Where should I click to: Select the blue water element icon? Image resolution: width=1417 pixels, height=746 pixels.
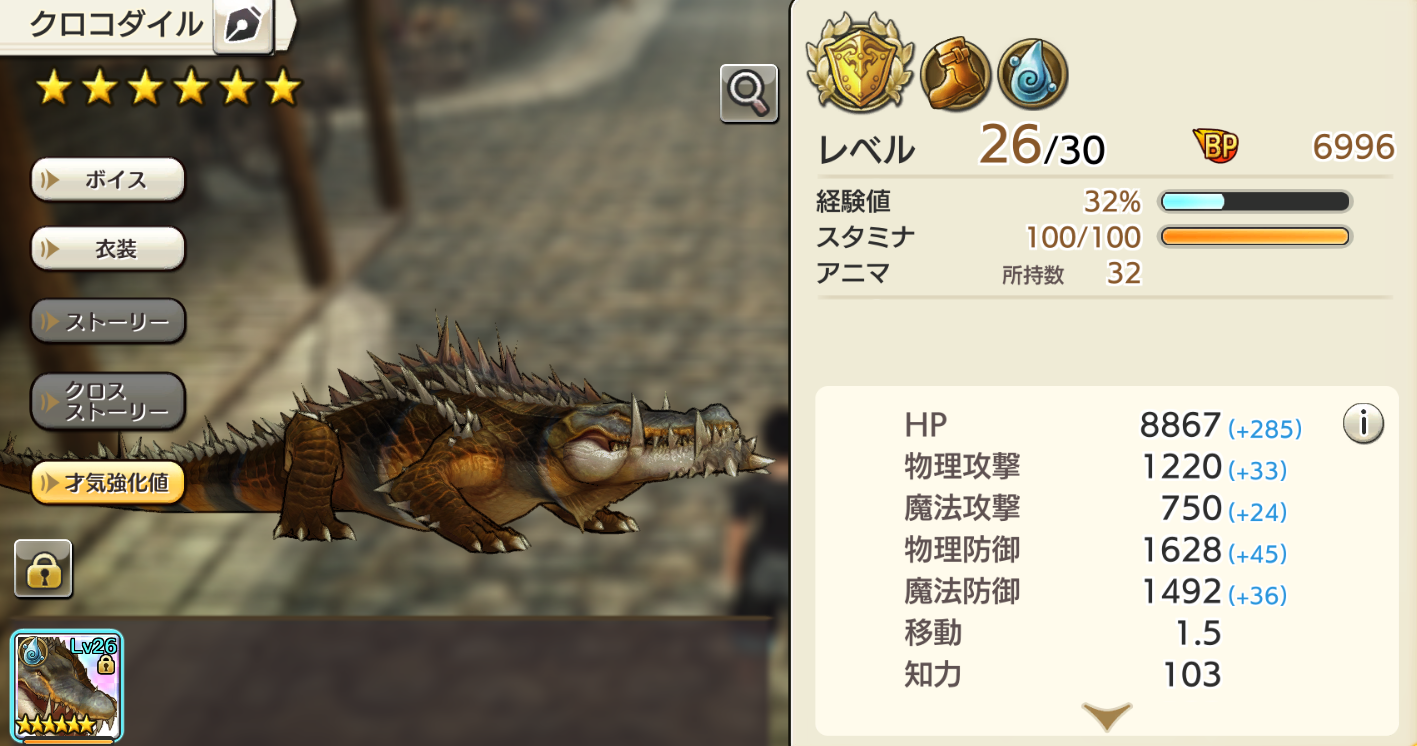tap(1033, 74)
